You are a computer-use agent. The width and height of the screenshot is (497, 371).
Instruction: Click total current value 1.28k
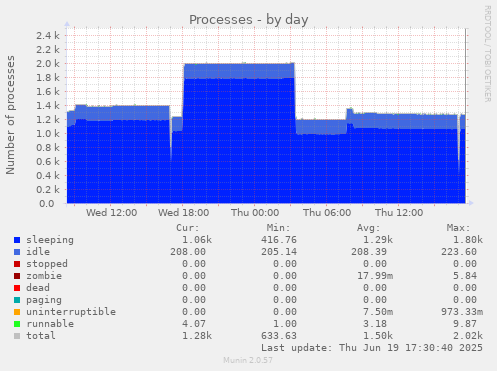coord(197,336)
